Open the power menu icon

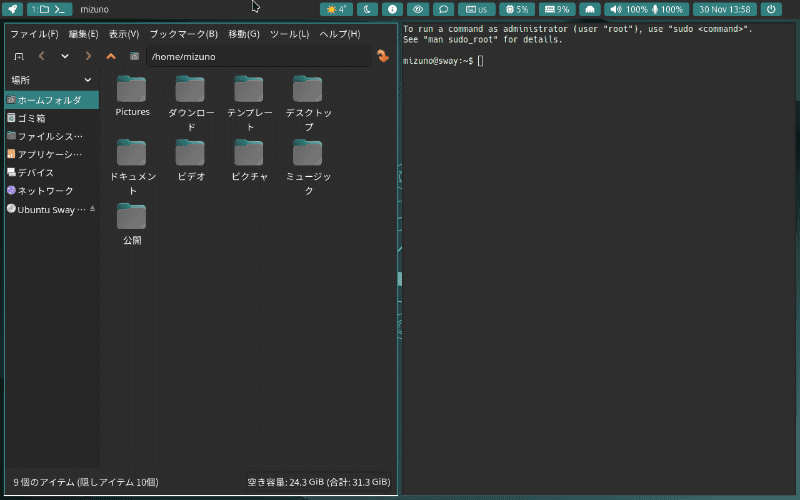[x=771, y=9]
